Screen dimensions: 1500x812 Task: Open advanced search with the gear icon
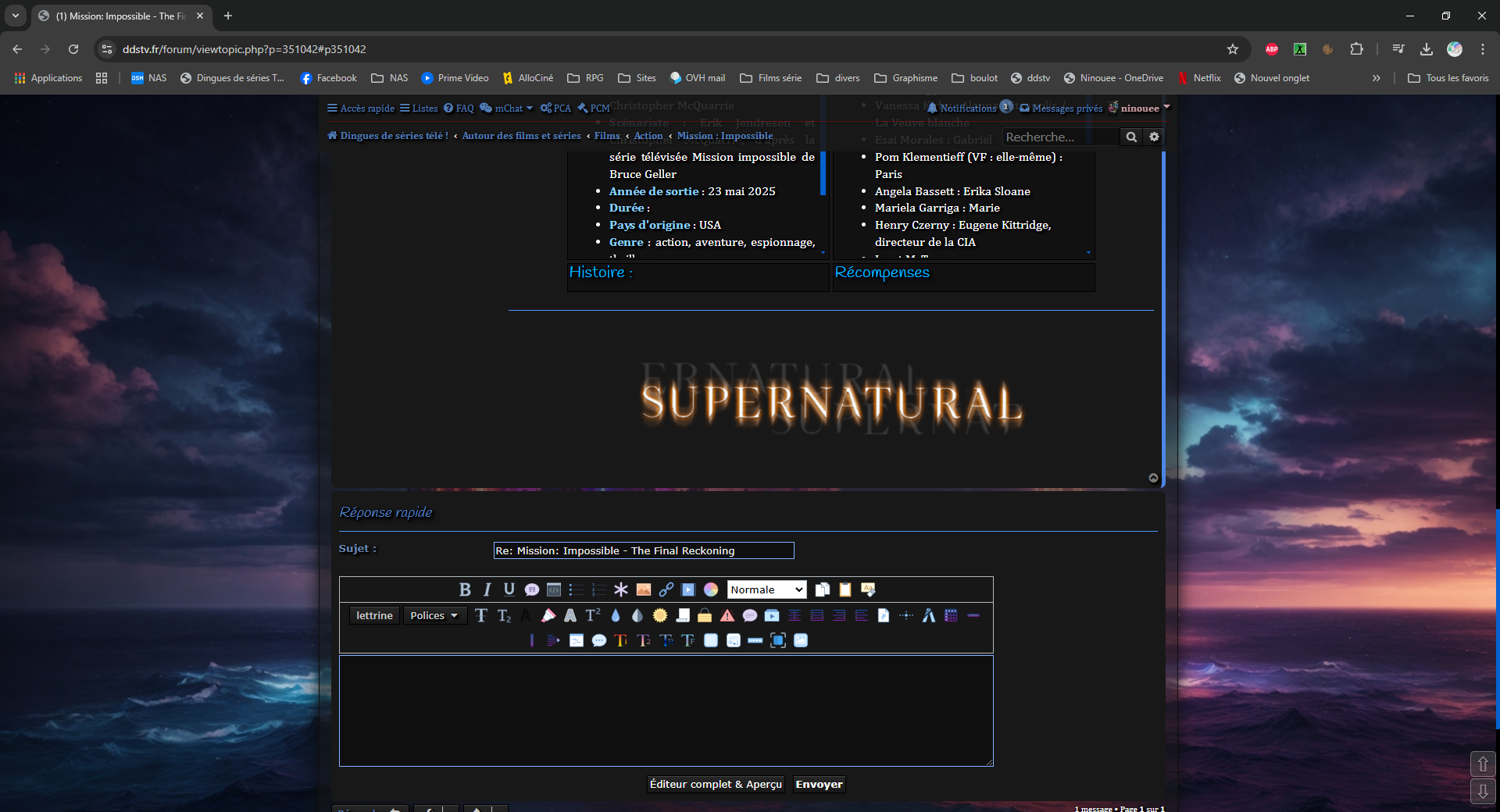pyautogui.click(x=1154, y=137)
